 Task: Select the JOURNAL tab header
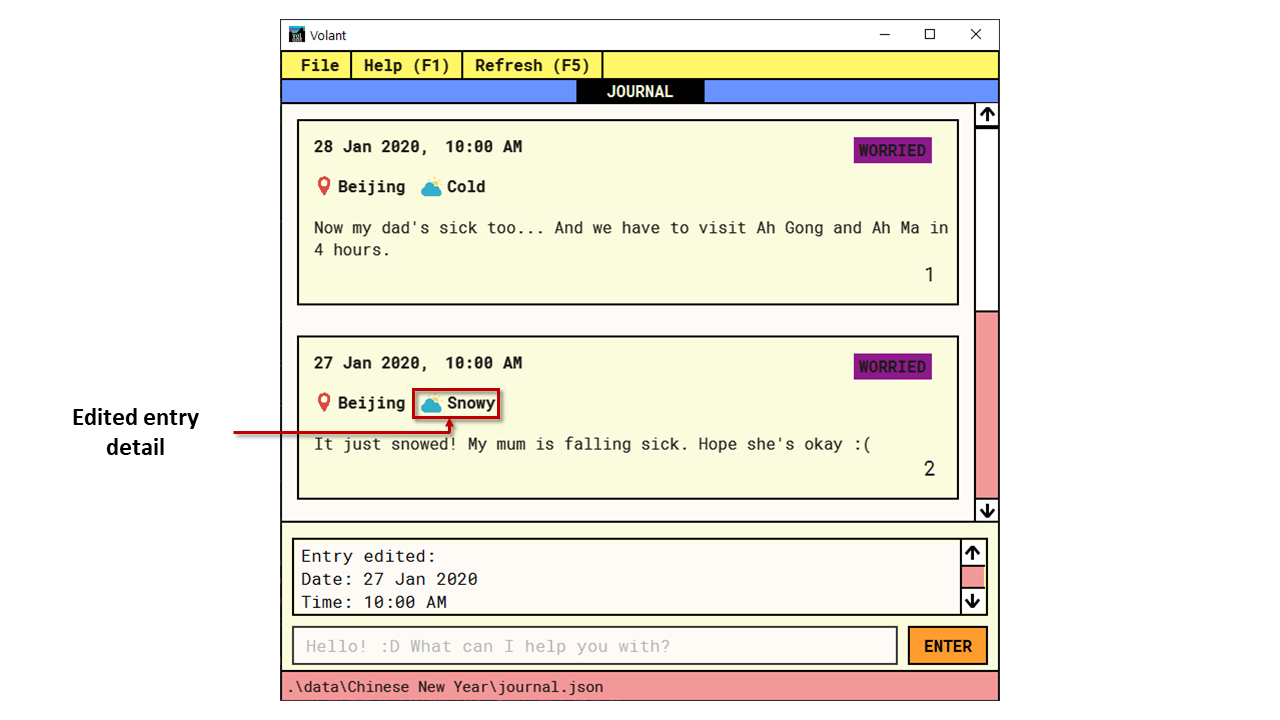coord(640,91)
